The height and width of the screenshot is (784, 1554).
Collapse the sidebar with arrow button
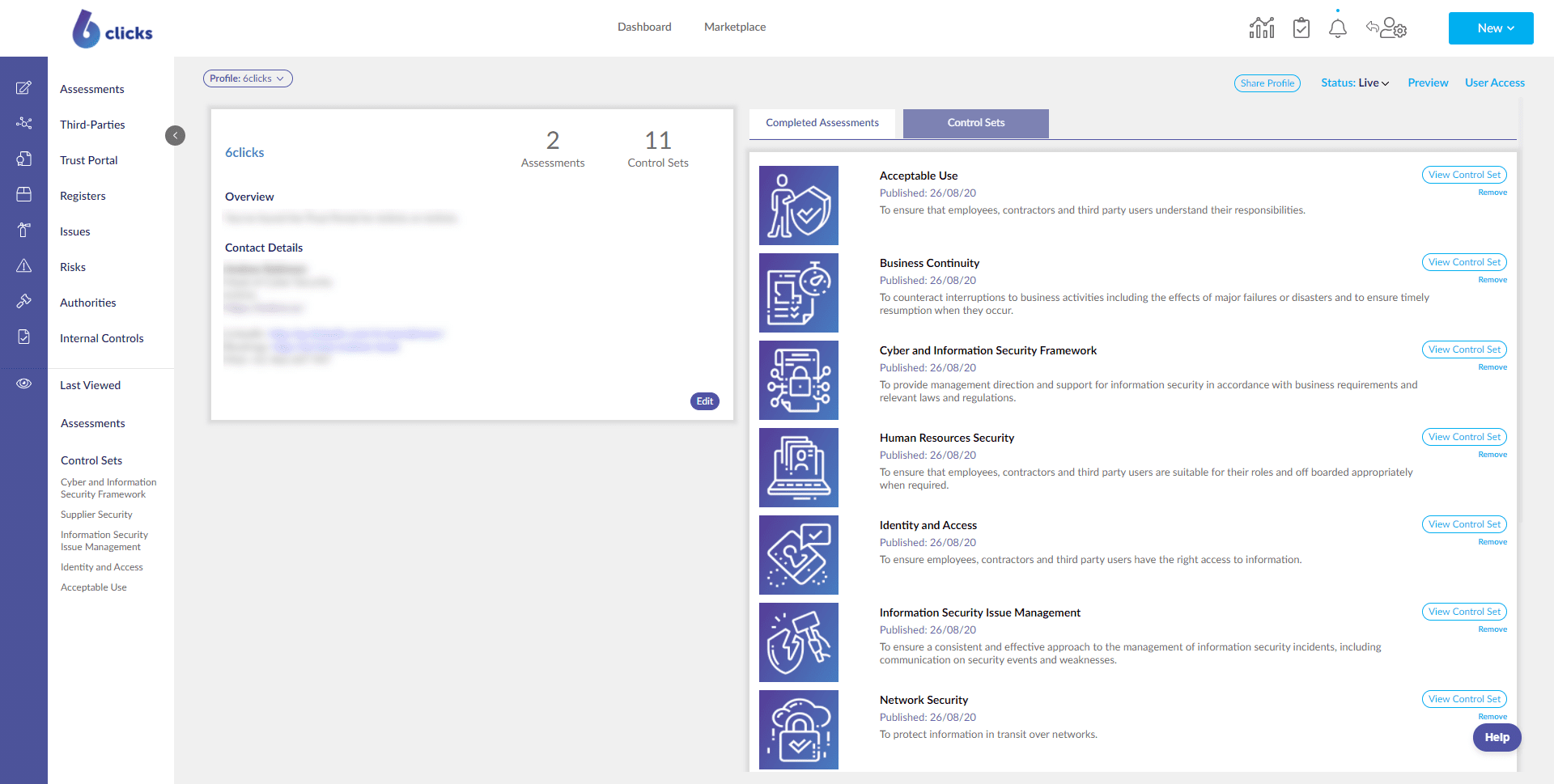click(x=175, y=135)
